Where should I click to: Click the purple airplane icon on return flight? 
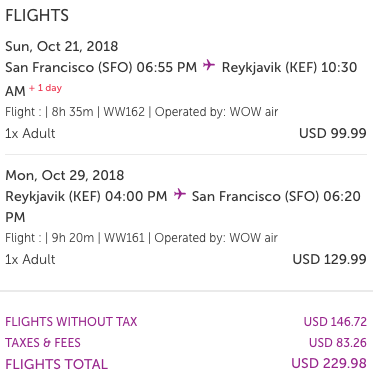click(x=180, y=194)
